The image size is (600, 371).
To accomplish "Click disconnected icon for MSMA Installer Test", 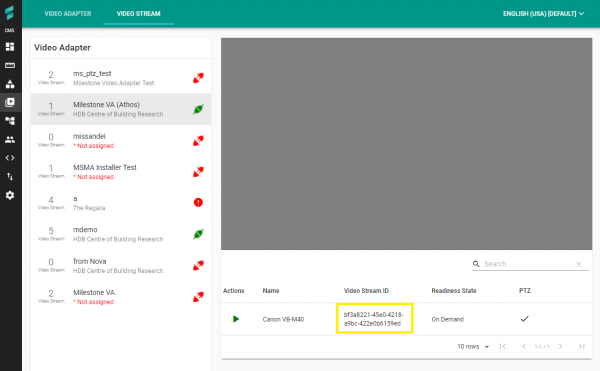I will pyautogui.click(x=198, y=172).
